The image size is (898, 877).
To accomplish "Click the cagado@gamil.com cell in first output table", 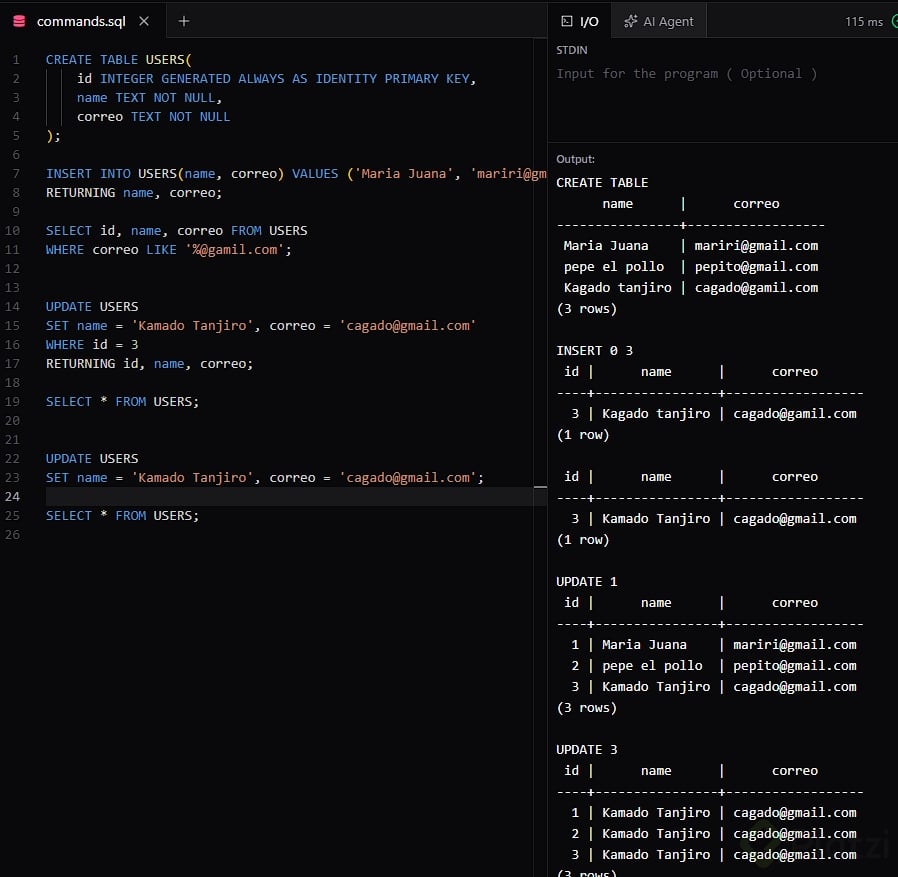I will [x=756, y=288].
